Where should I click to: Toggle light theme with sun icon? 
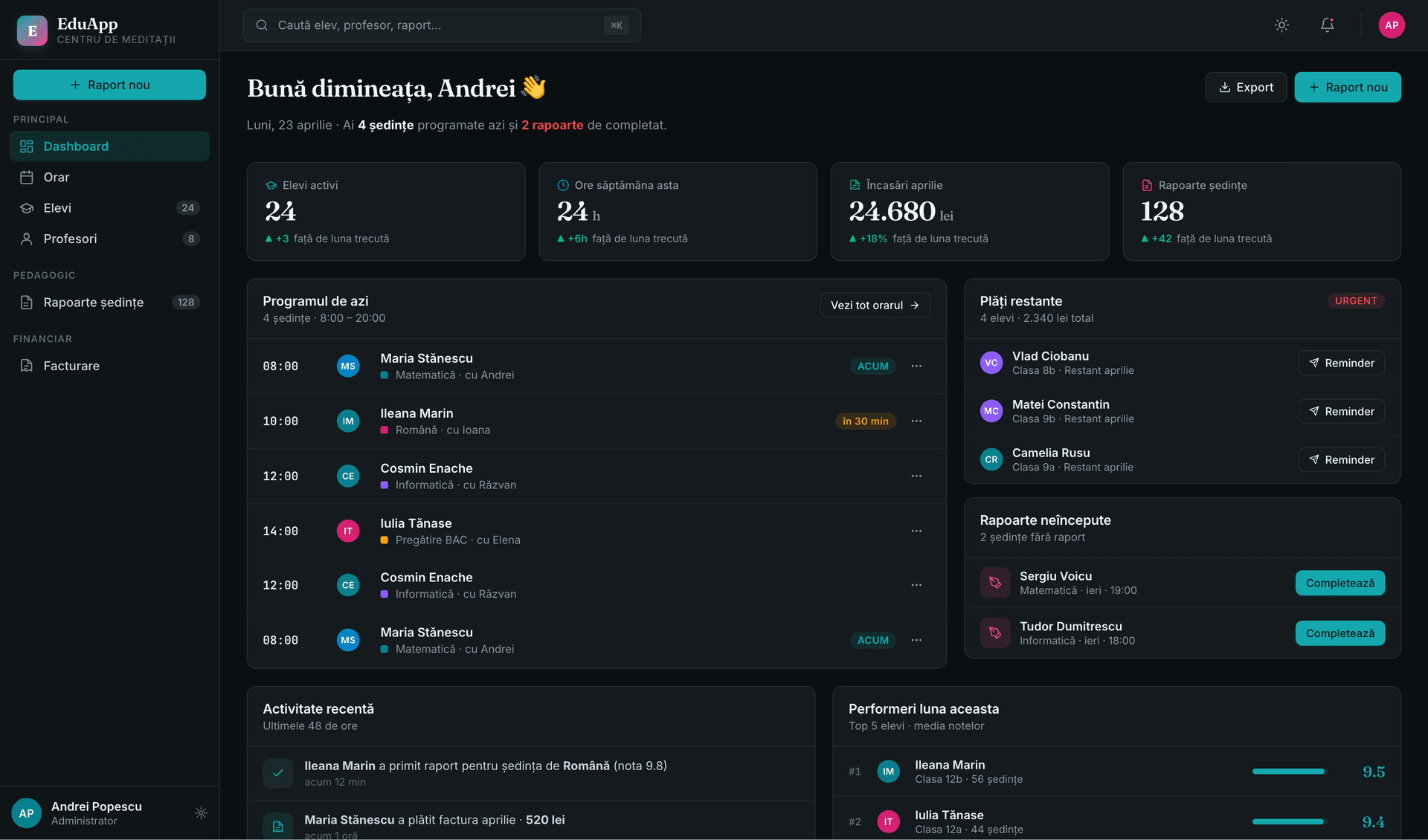1281,25
